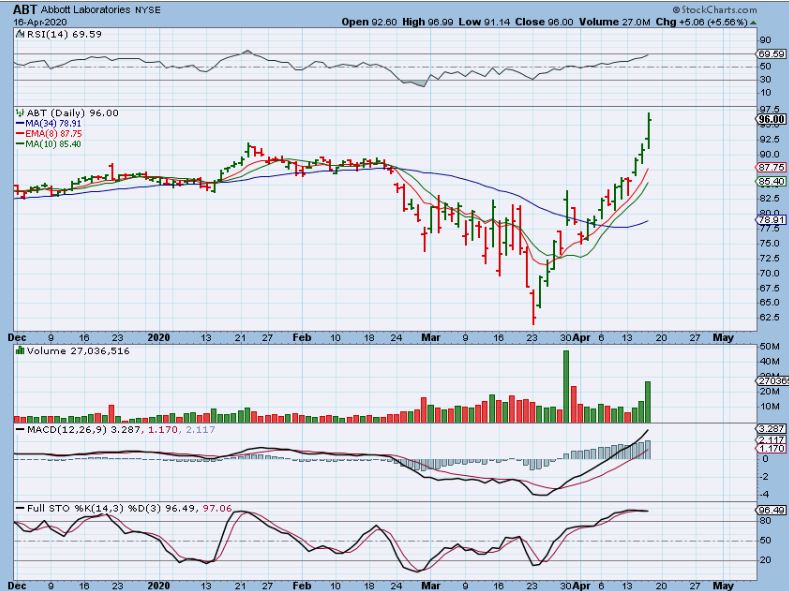Click the tallest green volume bar
The image size is (789, 591).
566,385
